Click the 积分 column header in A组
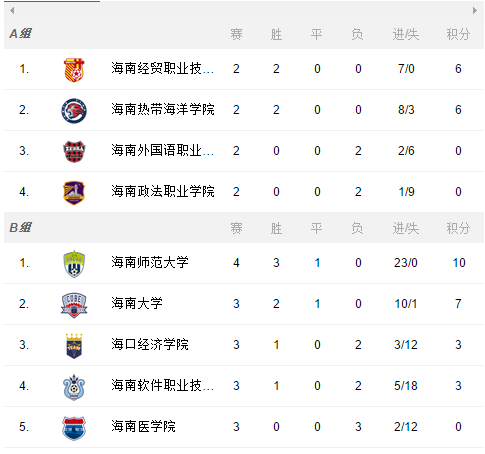The image size is (485, 454). (x=458, y=34)
